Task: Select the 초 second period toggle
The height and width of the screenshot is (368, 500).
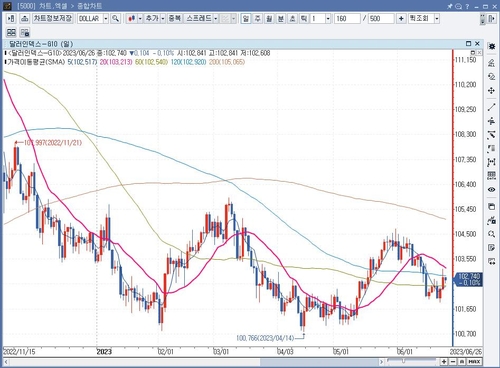Action: (293, 19)
